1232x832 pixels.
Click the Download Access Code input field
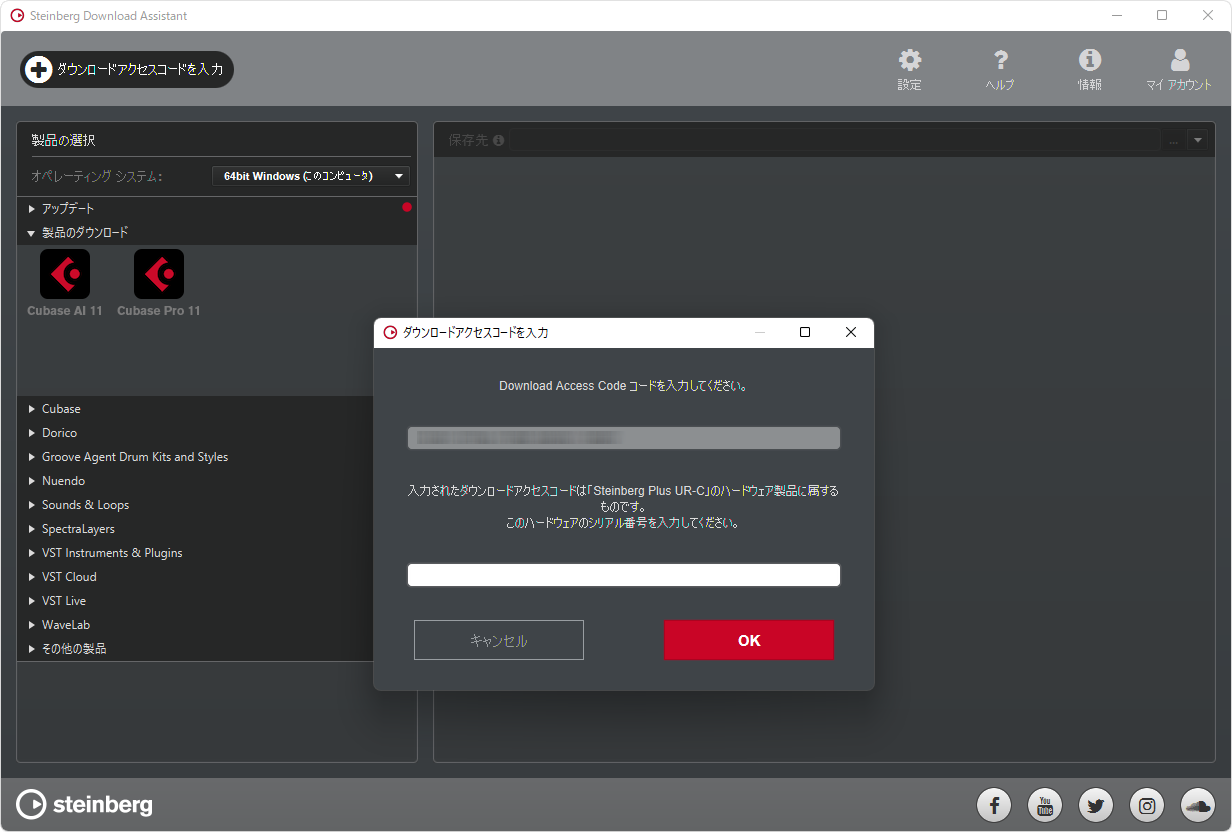pos(624,438)
